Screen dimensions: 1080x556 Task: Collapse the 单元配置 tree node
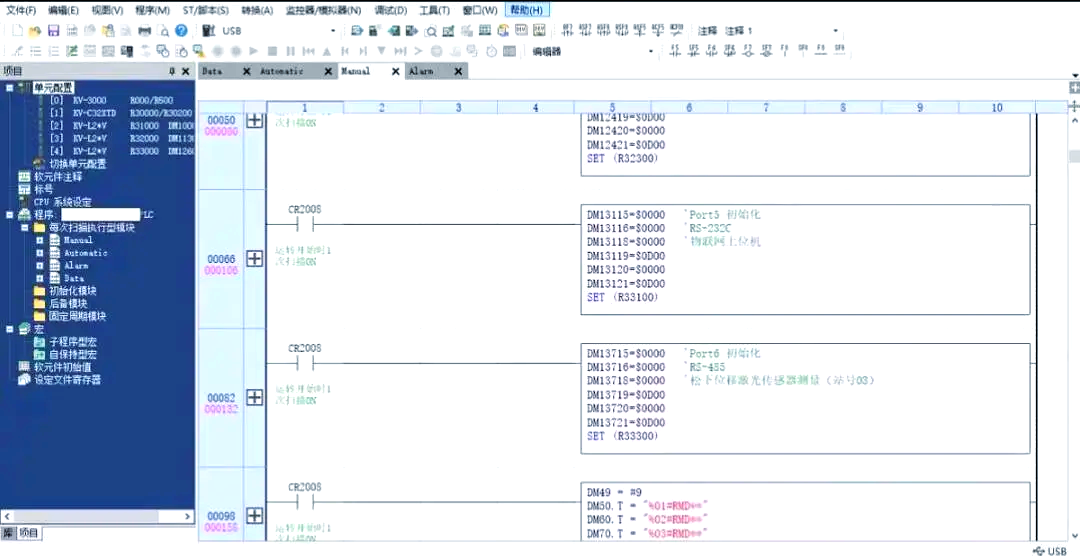pos(9,87)
